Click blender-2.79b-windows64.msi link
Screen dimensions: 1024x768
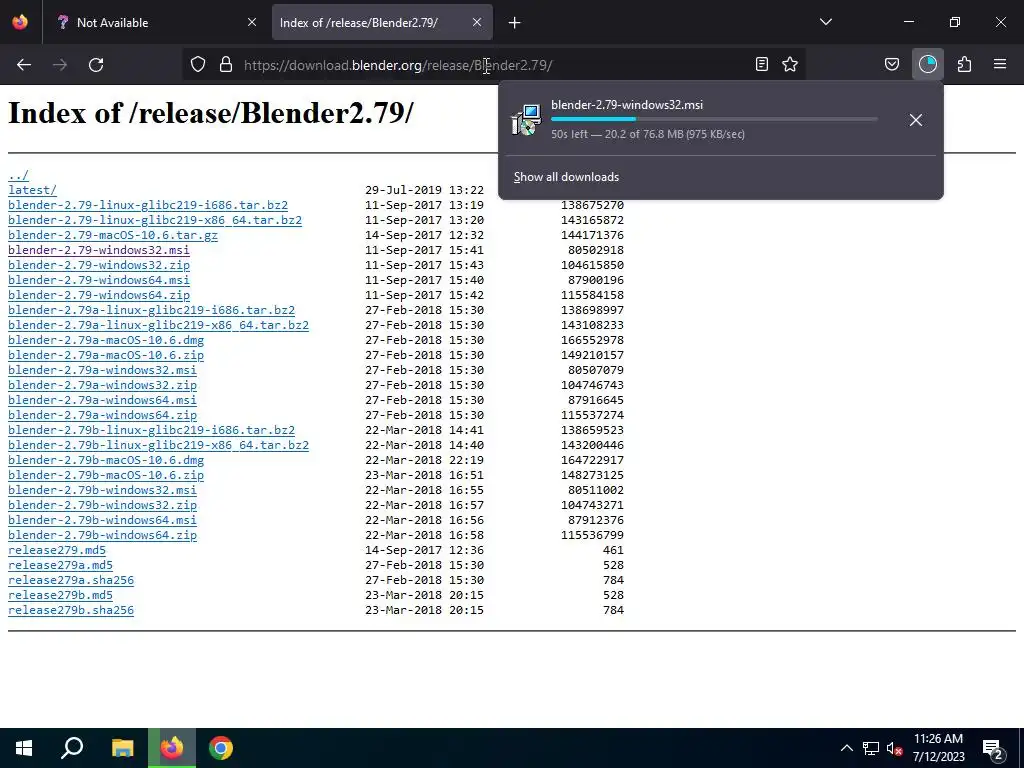point(103,520)
